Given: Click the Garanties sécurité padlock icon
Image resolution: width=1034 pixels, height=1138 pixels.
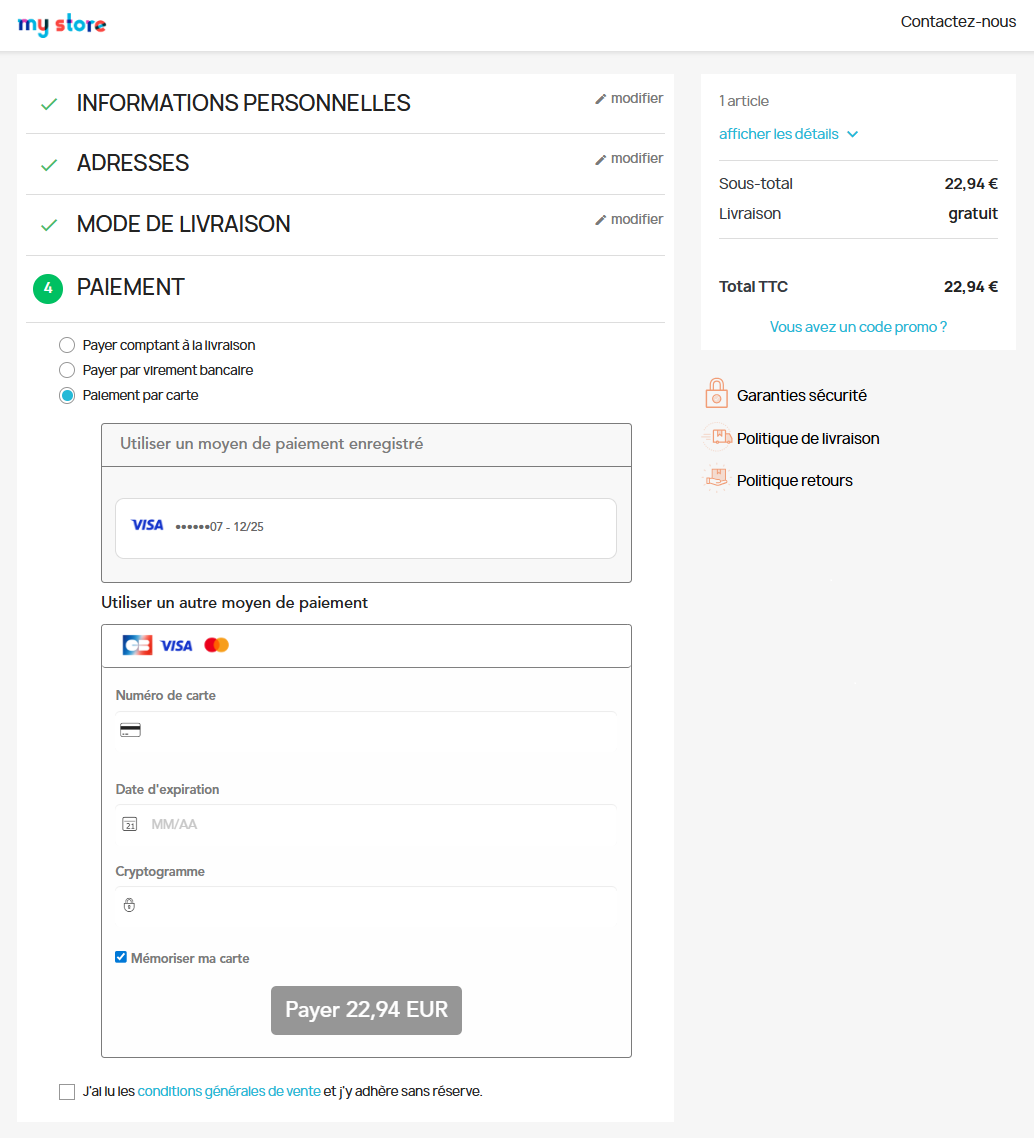Looking at the screenshot, I should coord(716,394).
